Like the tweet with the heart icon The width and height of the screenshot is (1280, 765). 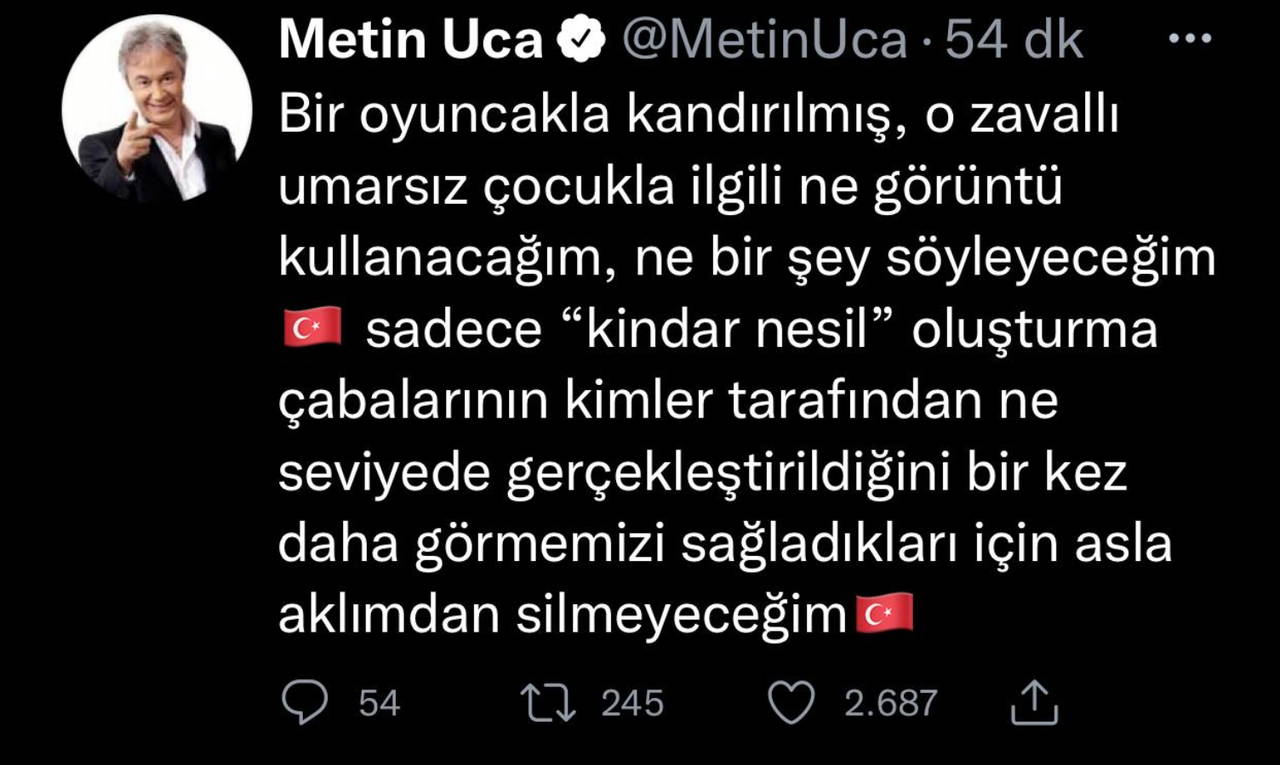click(x=791, y=703)
